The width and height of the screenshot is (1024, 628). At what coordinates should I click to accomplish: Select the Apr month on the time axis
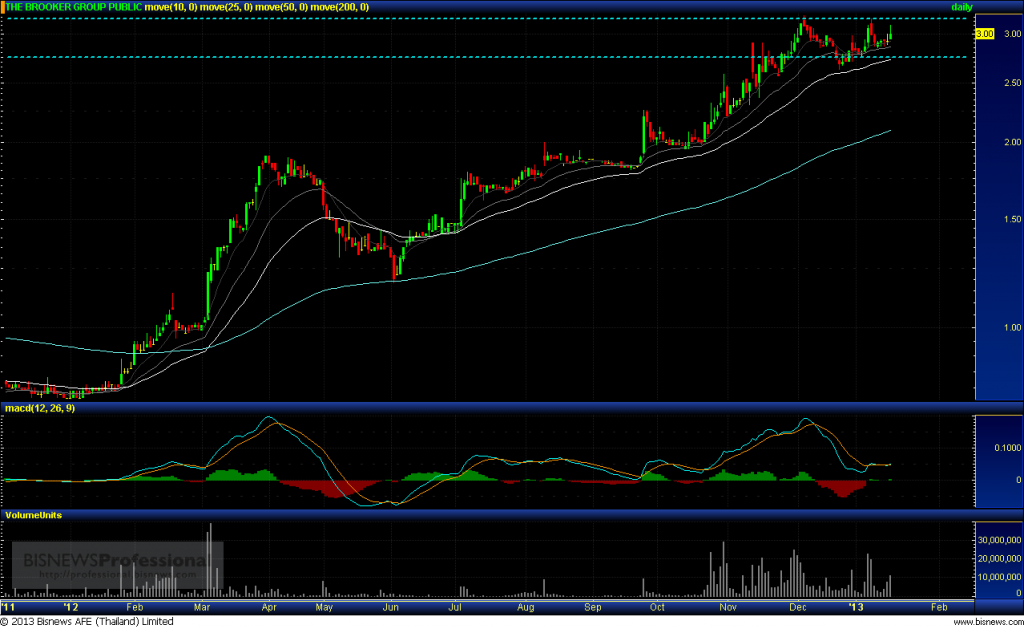[269, 607]
